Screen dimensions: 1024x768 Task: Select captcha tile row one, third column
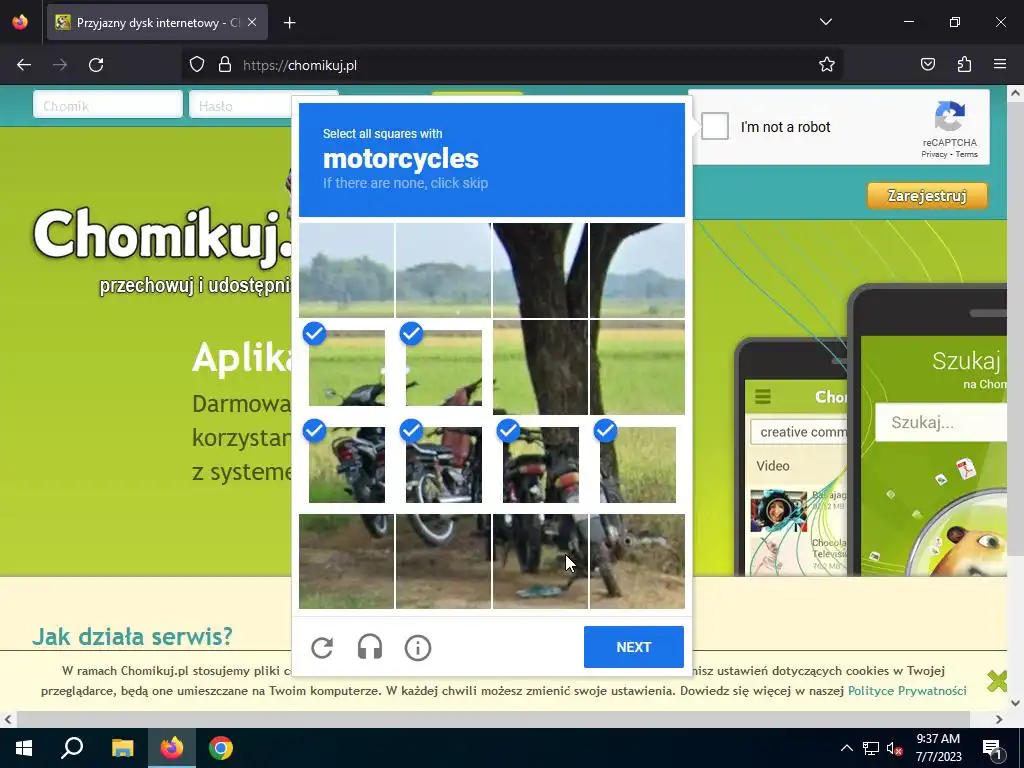tap(541, 270)
